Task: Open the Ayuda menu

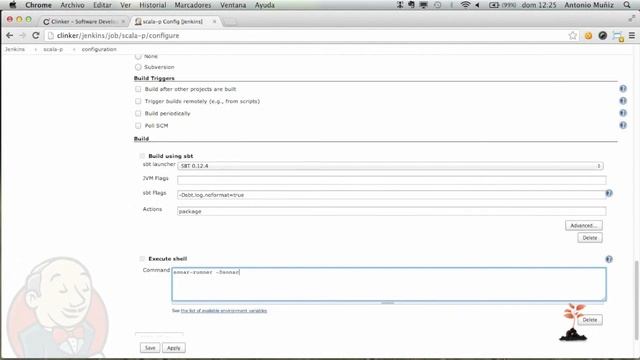Action: [x=264, y=5]
